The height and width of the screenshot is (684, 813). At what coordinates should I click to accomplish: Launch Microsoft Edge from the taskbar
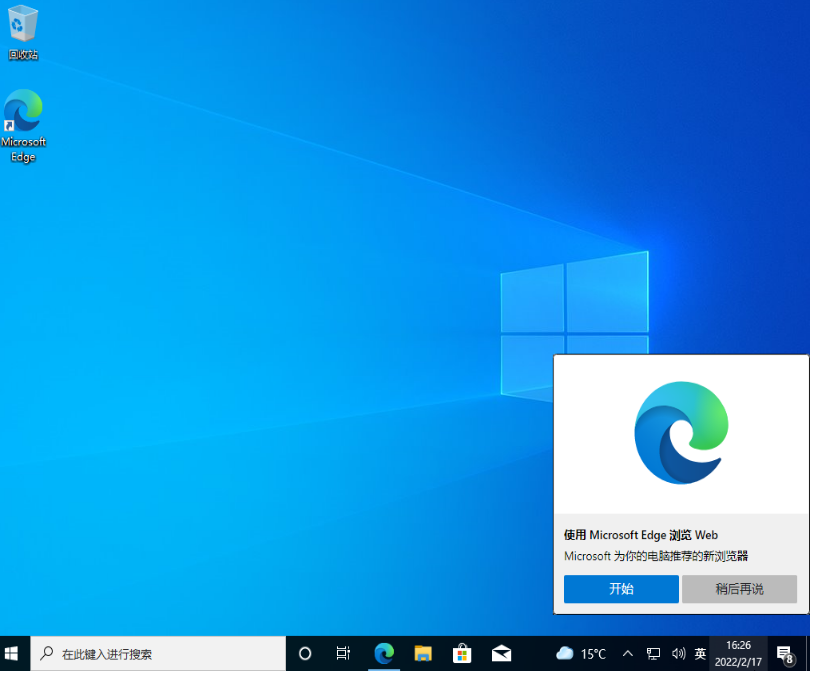383,654
